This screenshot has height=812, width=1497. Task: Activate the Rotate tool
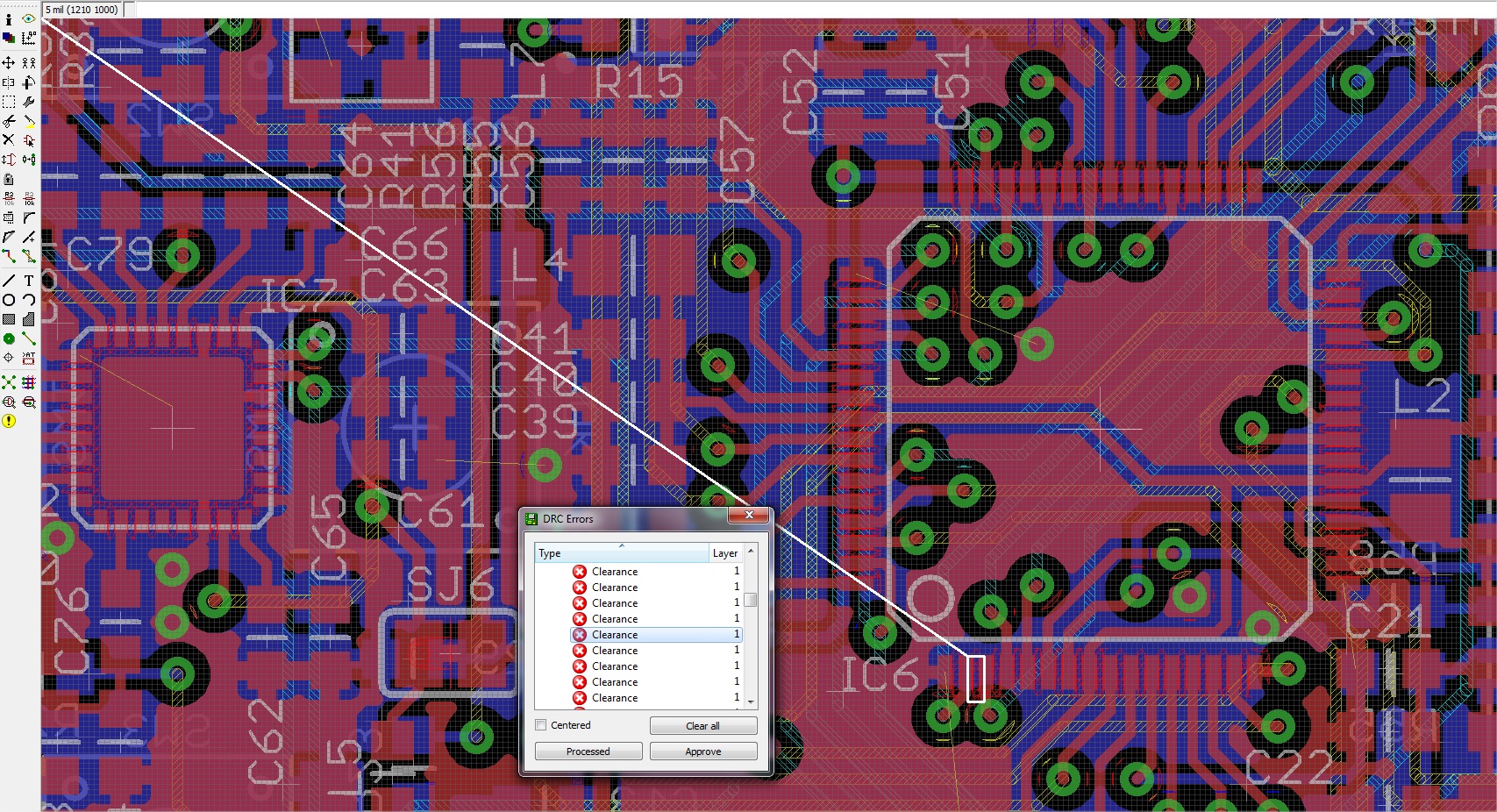[x=27, y=82]
